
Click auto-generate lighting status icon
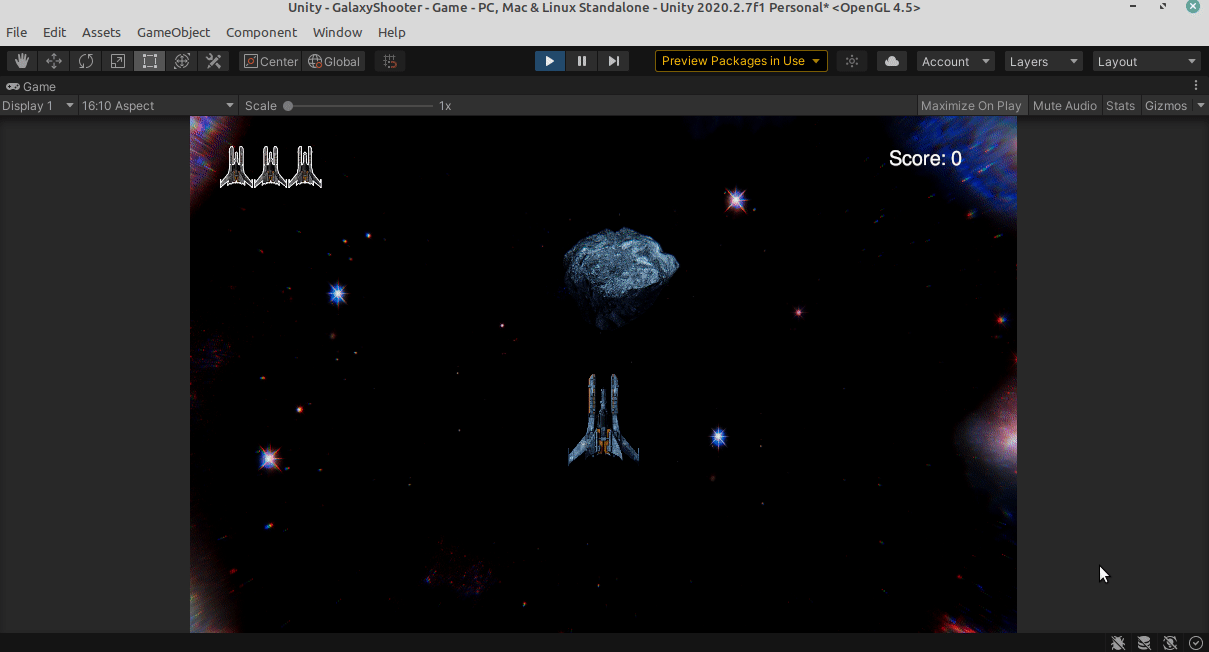[1170, 642]
